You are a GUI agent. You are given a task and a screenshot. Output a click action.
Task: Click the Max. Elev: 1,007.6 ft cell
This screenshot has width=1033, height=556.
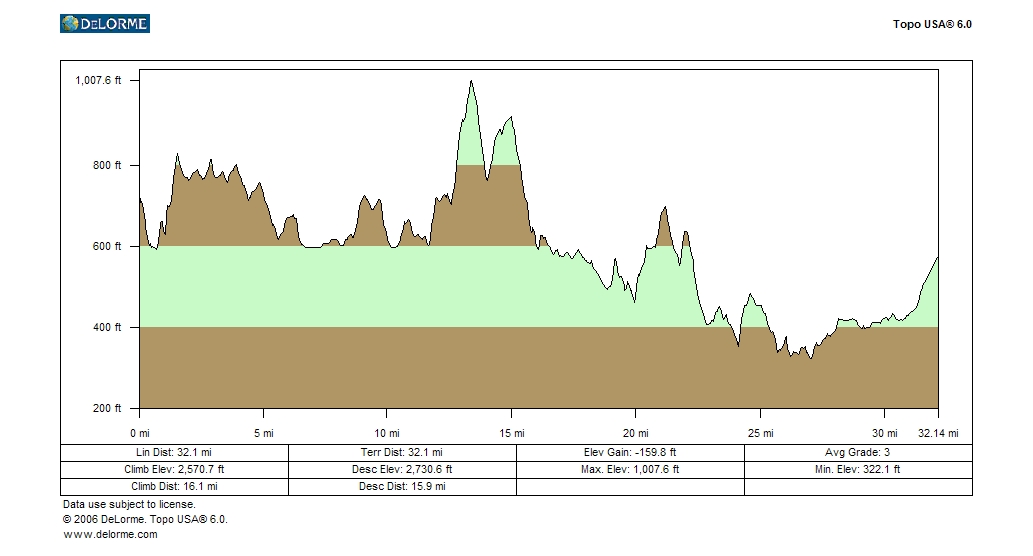(630, 469)
